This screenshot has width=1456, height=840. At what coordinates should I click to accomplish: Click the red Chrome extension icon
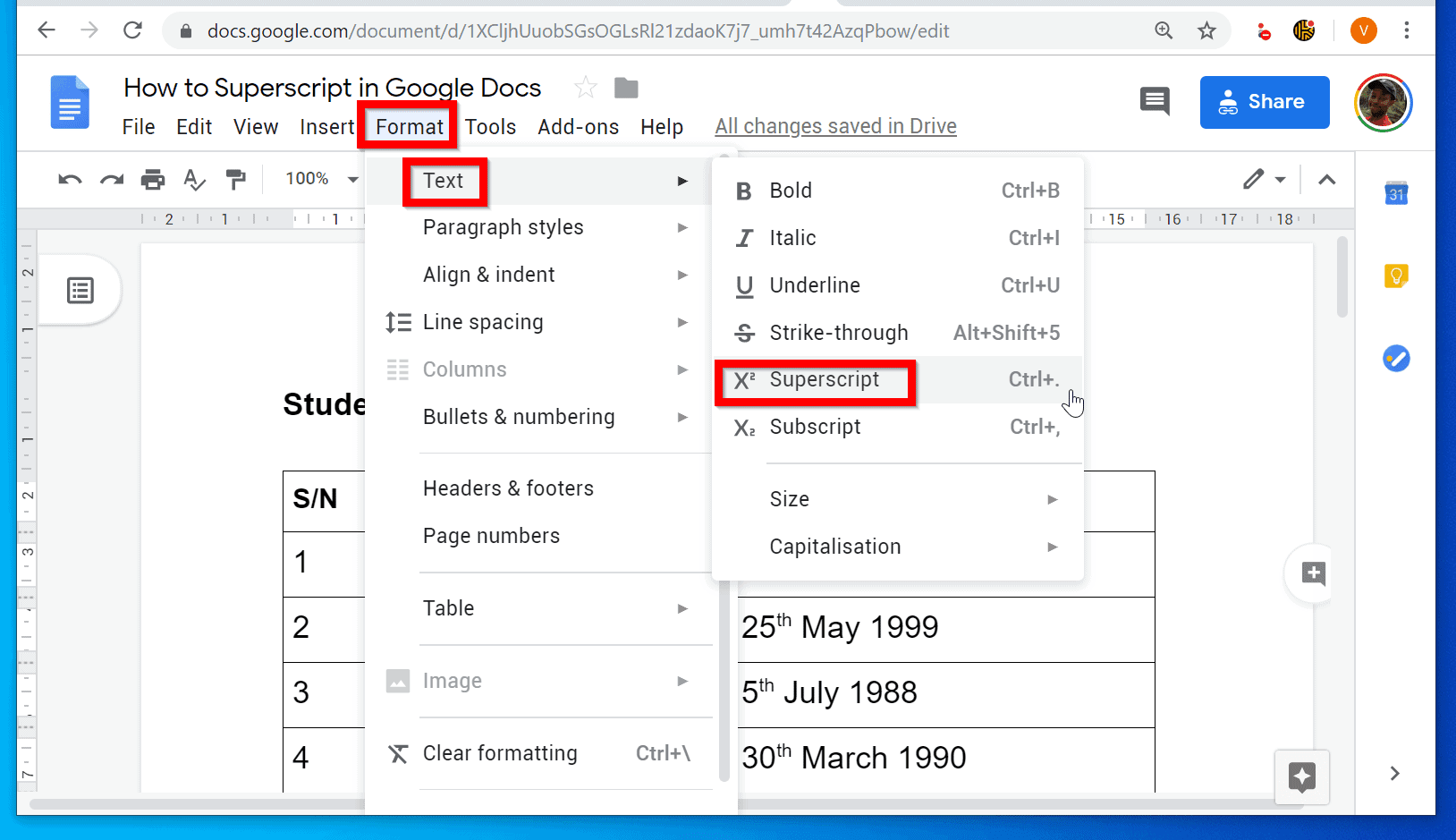(x=1264, y=32)
